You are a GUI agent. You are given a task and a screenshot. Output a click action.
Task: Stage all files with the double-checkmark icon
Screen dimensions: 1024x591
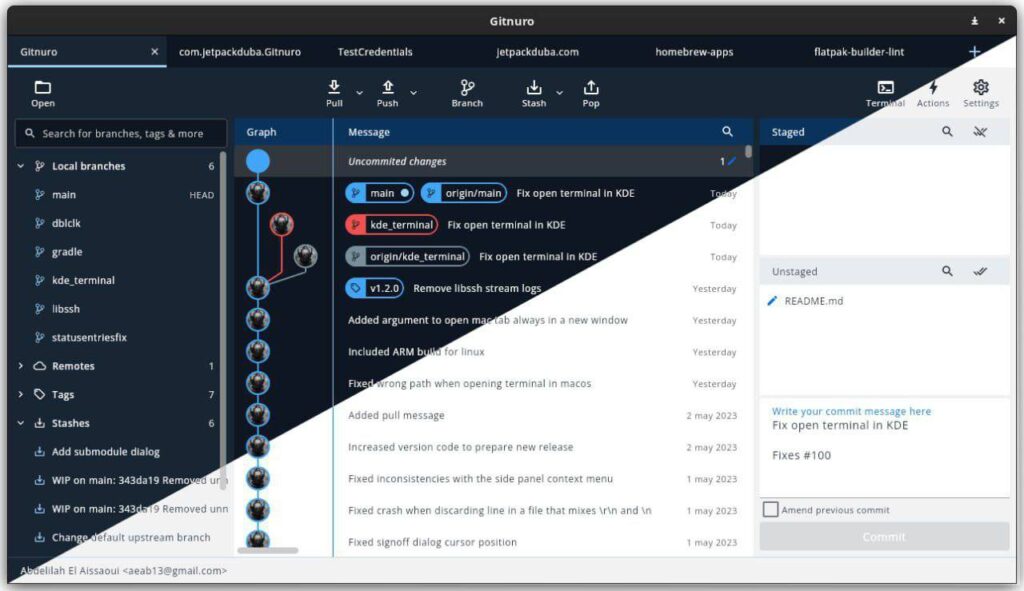(981, 270)
